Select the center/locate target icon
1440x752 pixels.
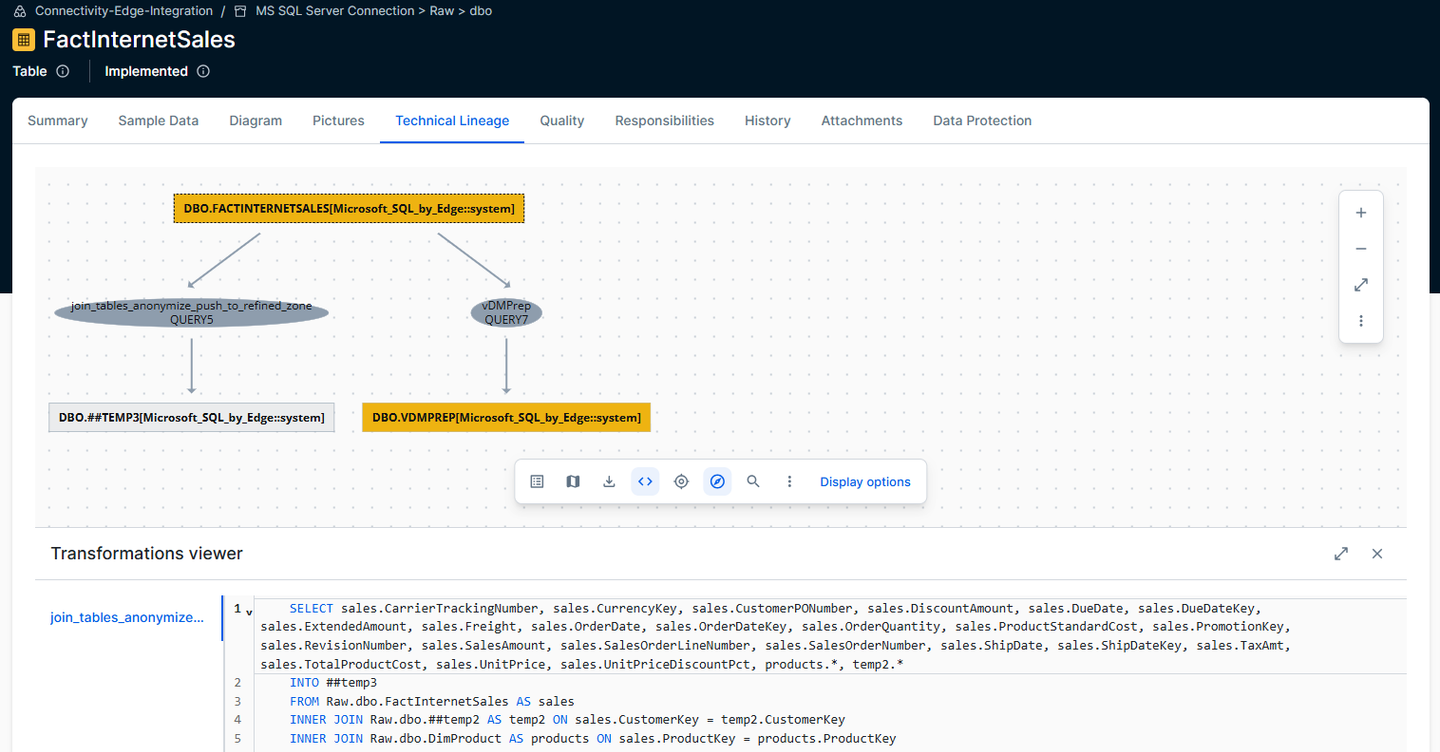pyautogui.click(x=681, y=481)
